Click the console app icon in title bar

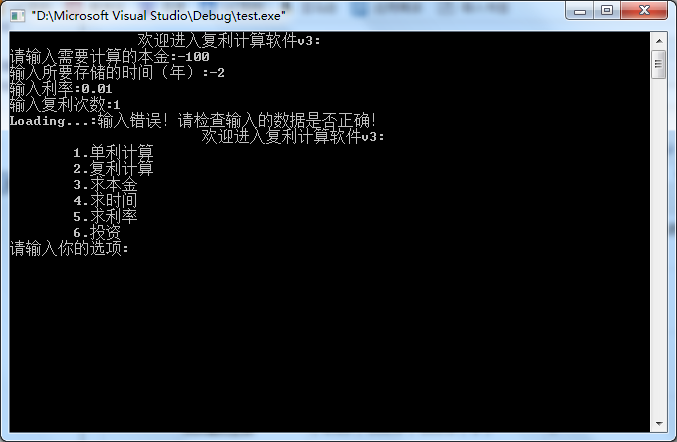17,16
